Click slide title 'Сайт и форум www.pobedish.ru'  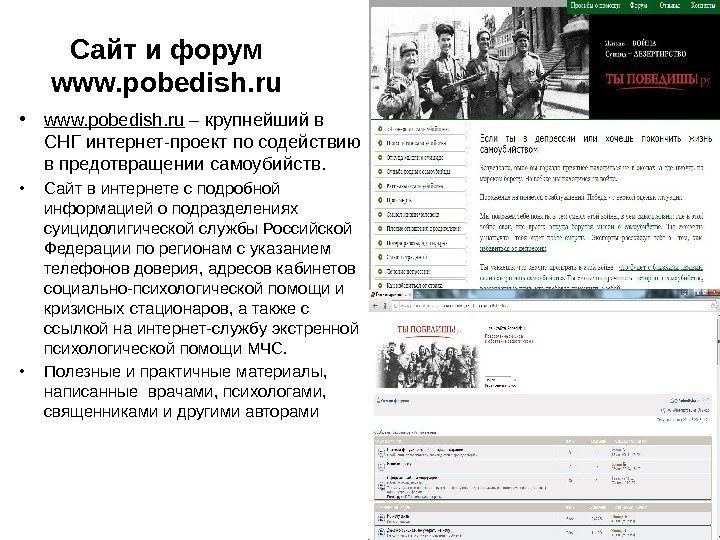(166, 66)
